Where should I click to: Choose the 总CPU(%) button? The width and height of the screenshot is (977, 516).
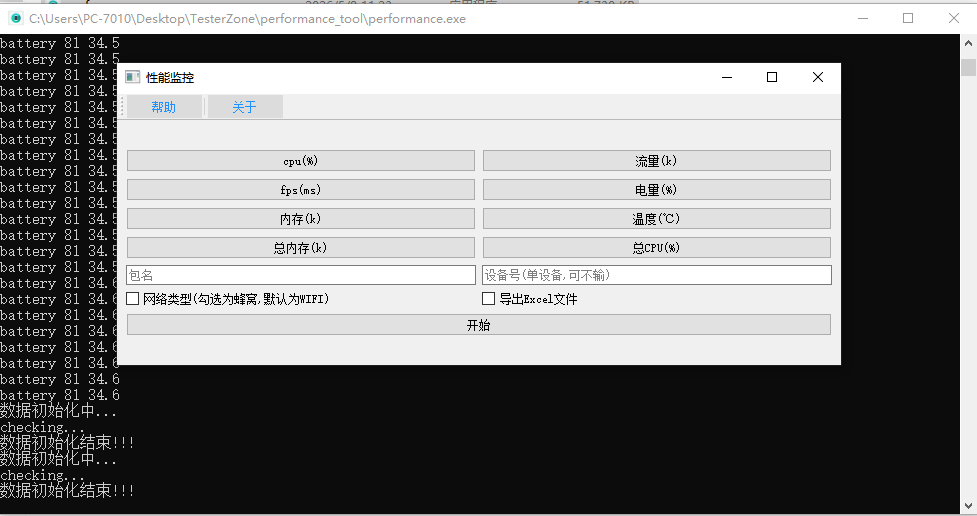click(657, 247)
